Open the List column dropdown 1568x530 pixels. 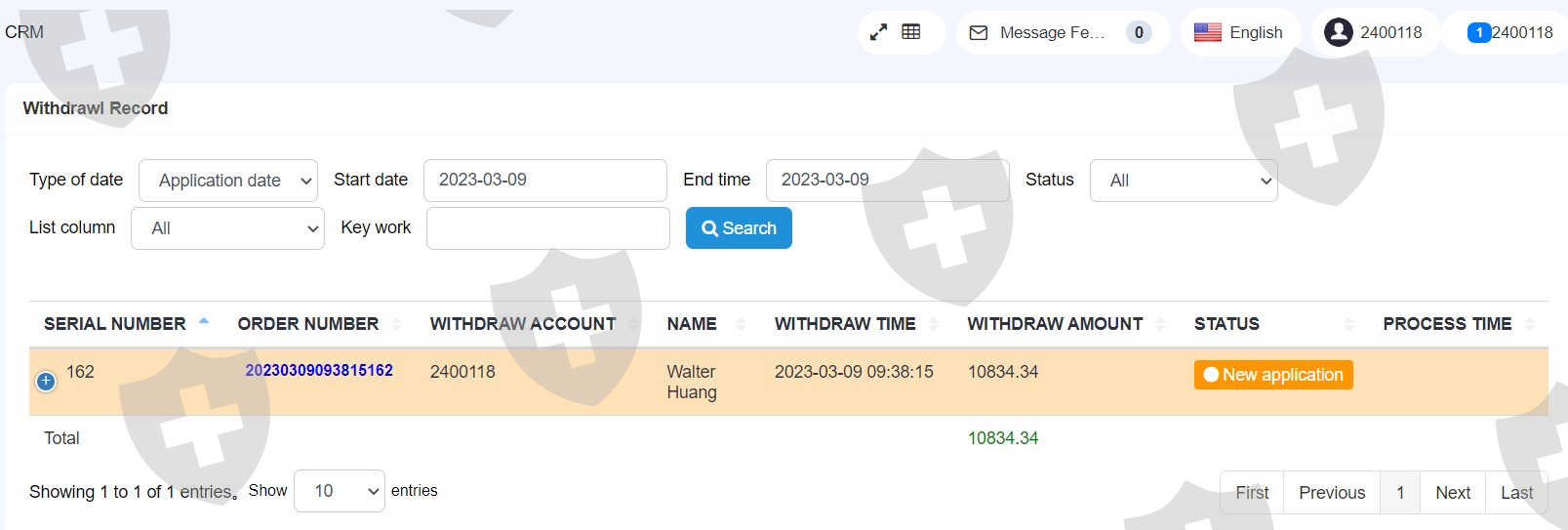[x=227, y=228]
